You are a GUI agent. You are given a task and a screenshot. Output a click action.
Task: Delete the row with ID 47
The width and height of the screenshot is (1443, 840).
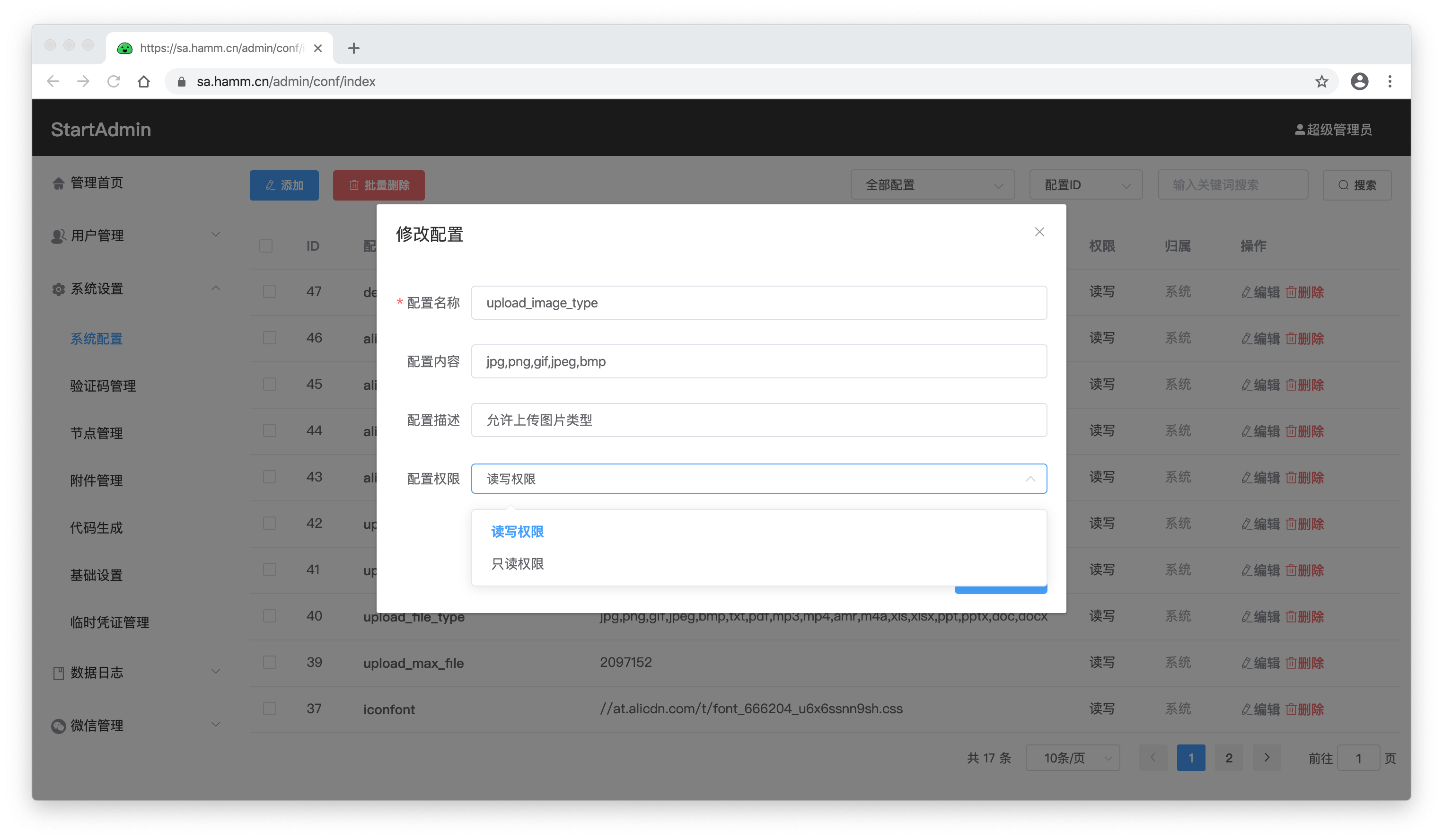(x=1304, y=292)
